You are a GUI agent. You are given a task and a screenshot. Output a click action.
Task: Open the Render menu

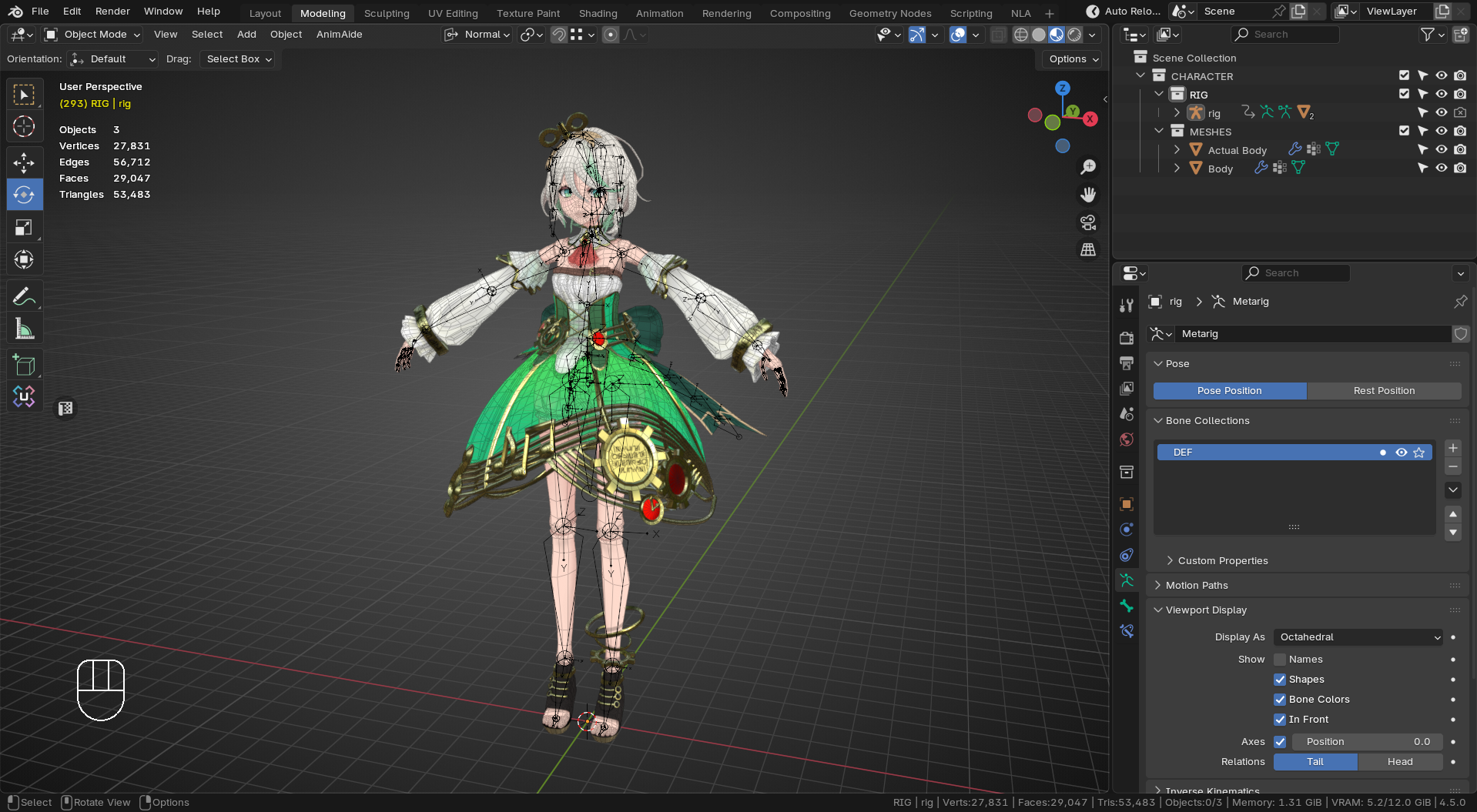click(112, 11)
